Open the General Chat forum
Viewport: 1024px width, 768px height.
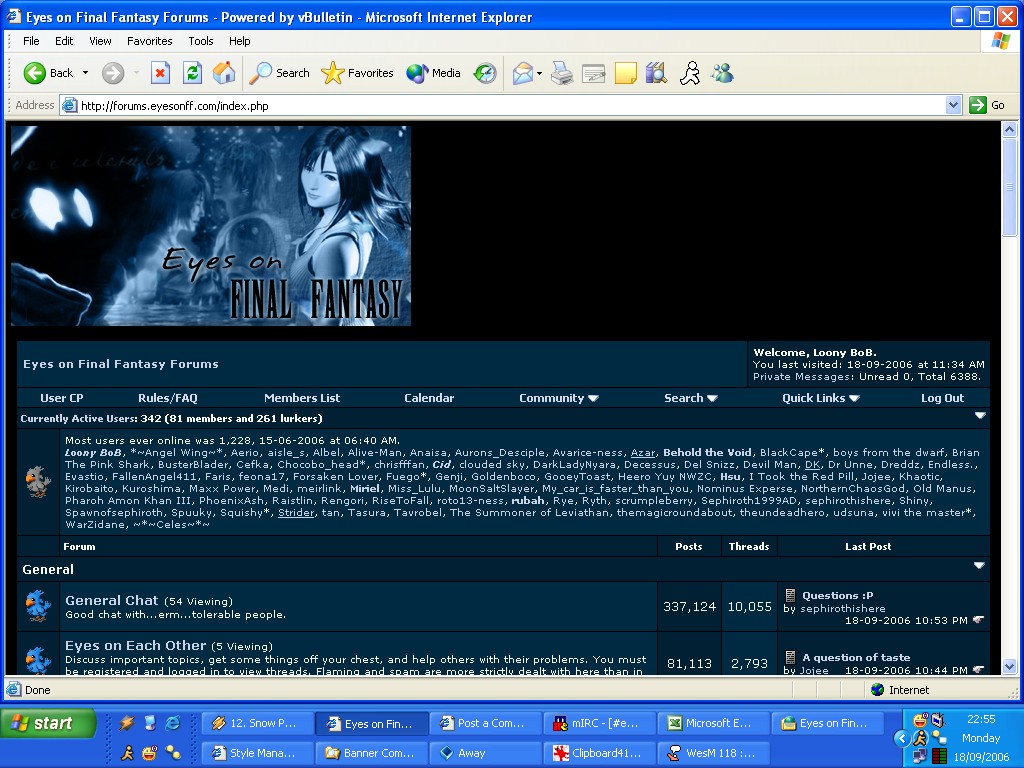[111, 600]
